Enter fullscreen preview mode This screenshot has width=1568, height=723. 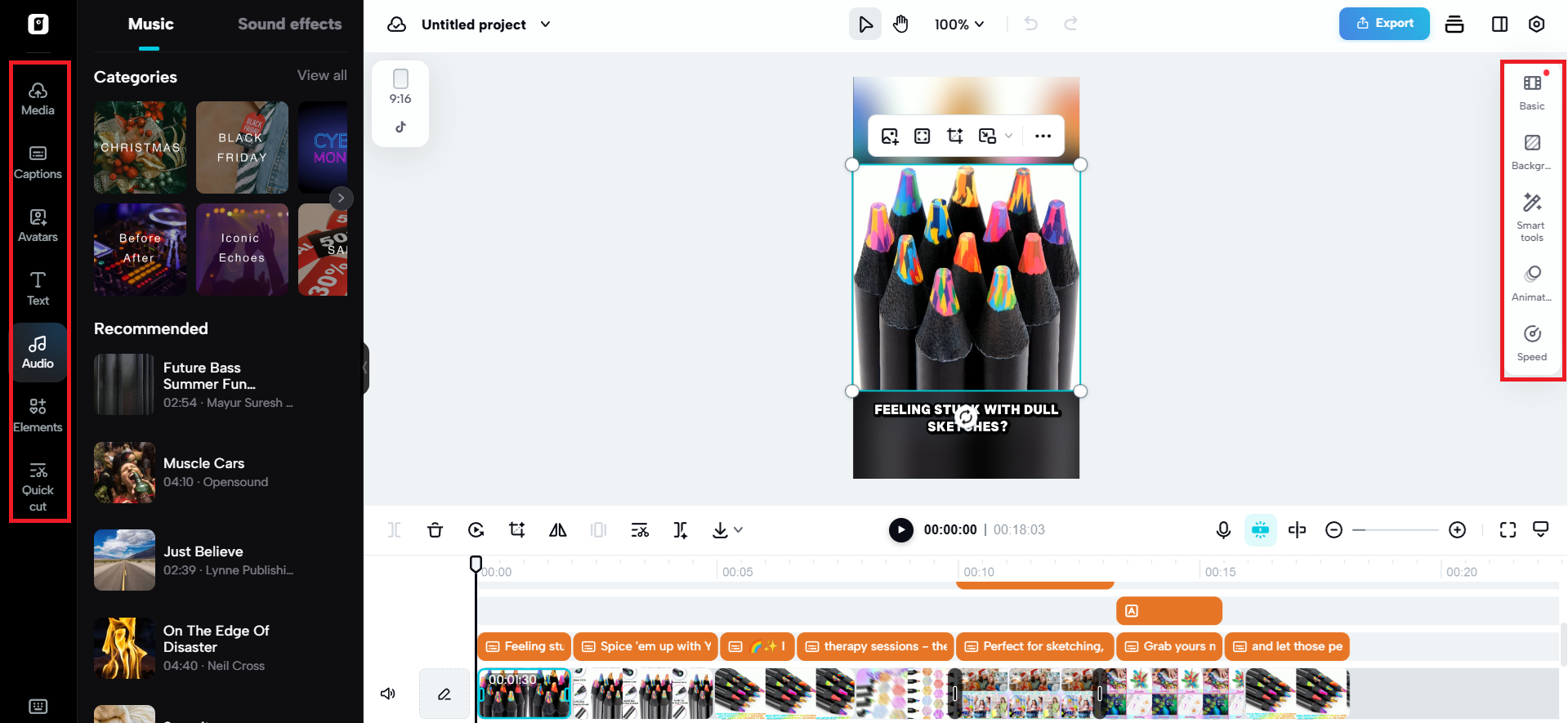coord(1508,530)
